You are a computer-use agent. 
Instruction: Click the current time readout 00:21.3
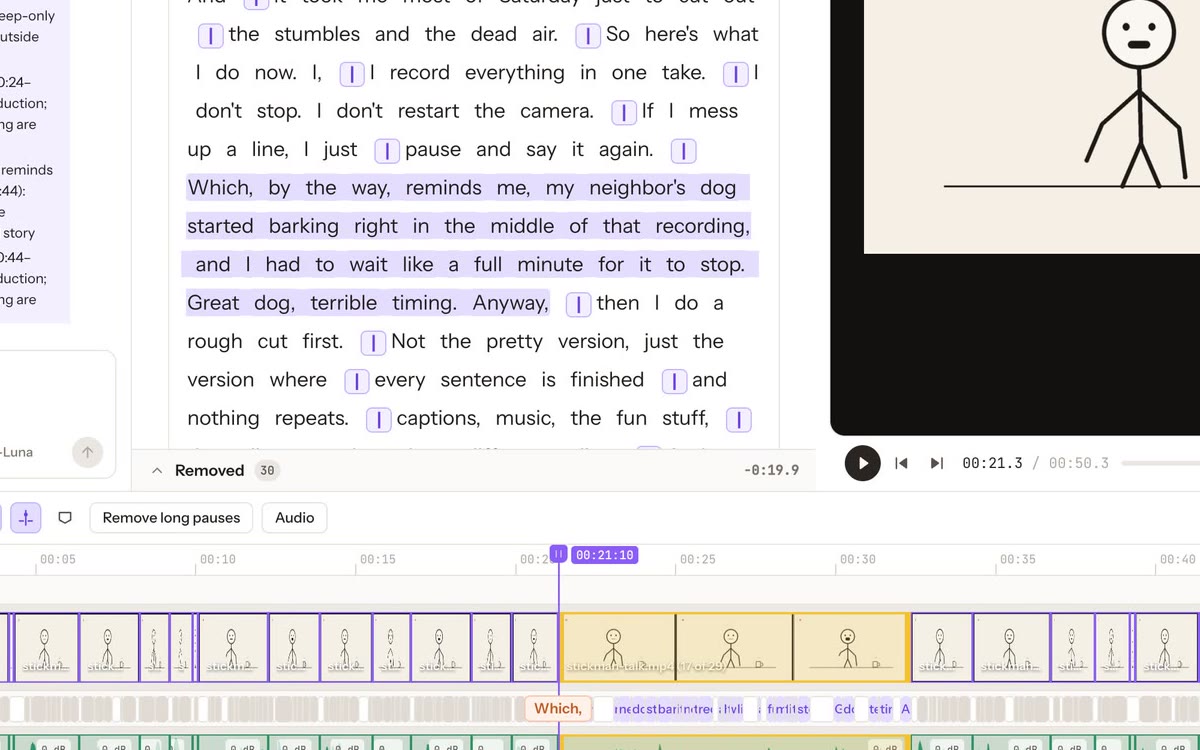[992, 463]
